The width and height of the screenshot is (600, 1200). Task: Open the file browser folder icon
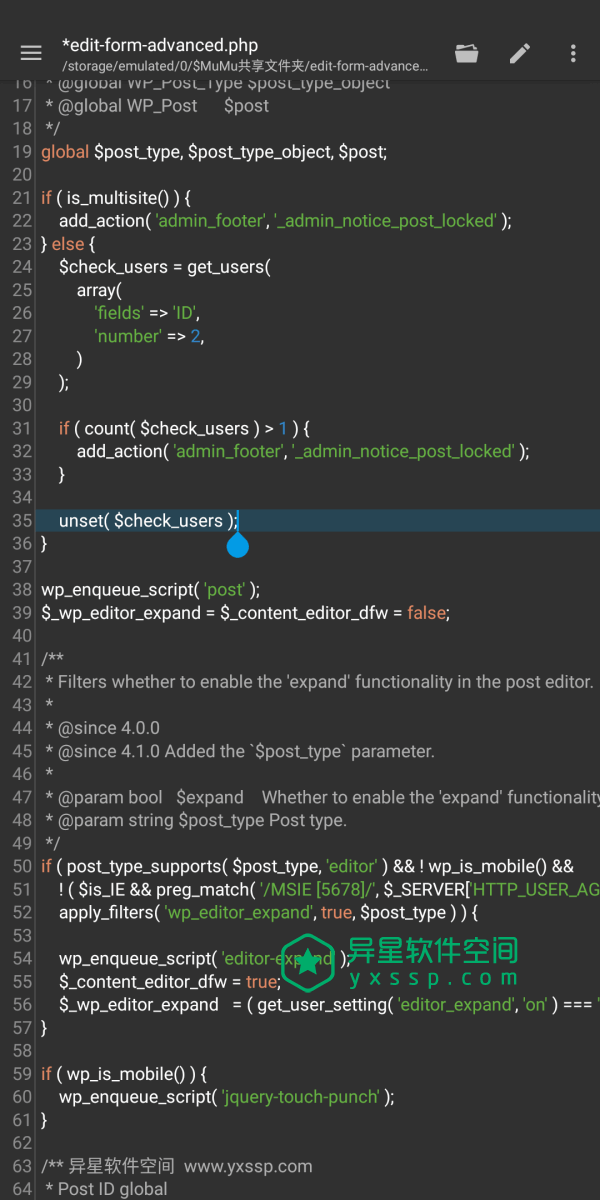(x=467, y=53)
